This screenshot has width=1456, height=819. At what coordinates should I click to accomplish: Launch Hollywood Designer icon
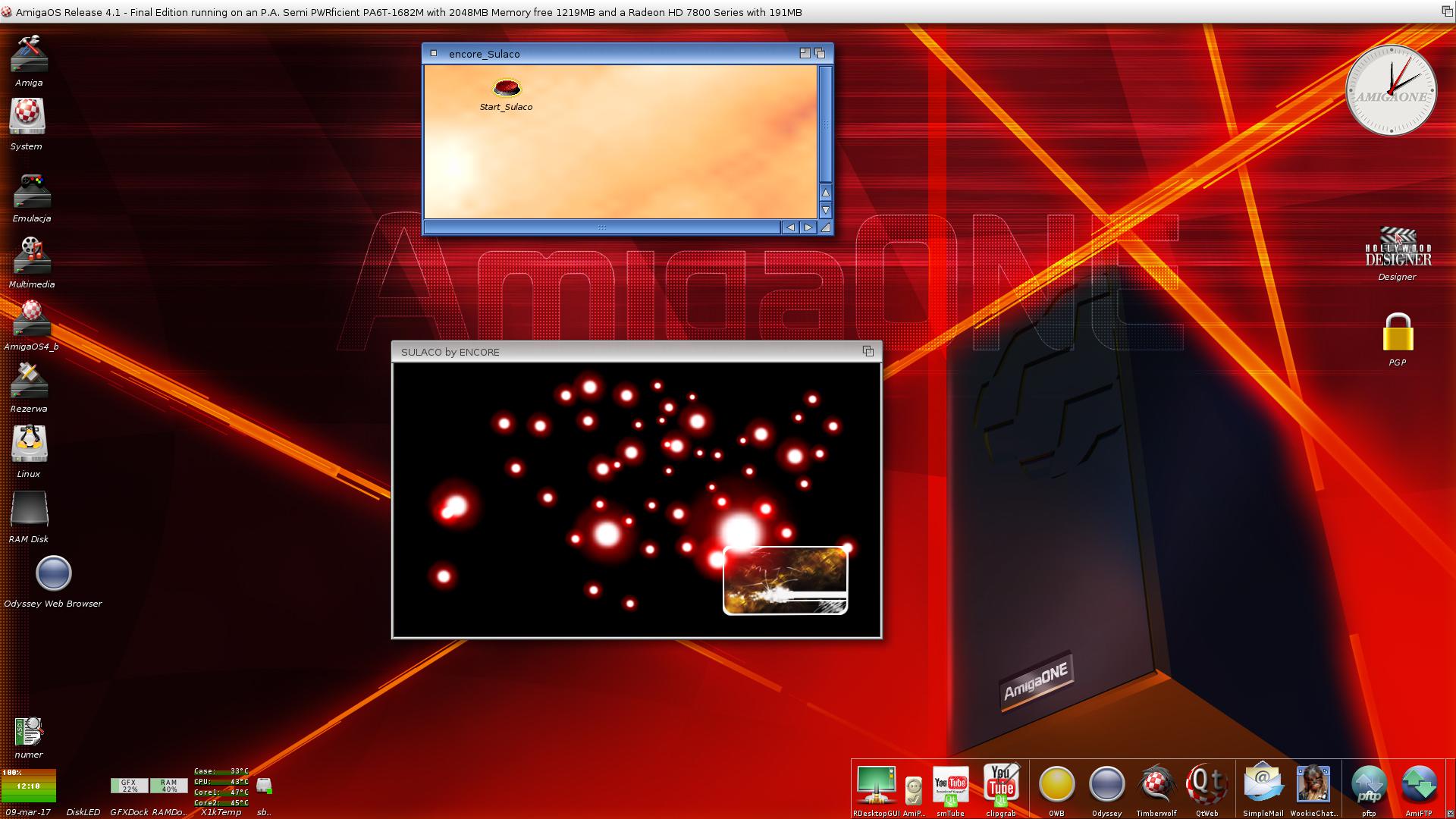pyautogui.click(x=1398, y=248)
